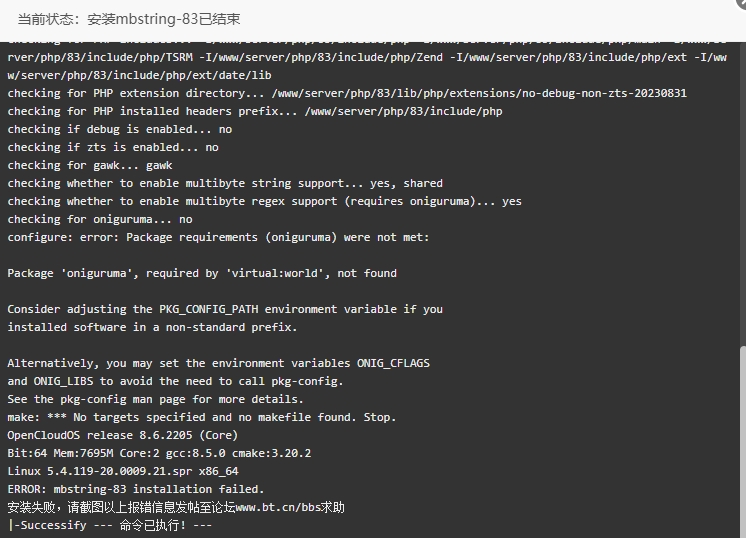Click the OpenCloudOS release 8.6.2205 line

click(x=122, y=435)
